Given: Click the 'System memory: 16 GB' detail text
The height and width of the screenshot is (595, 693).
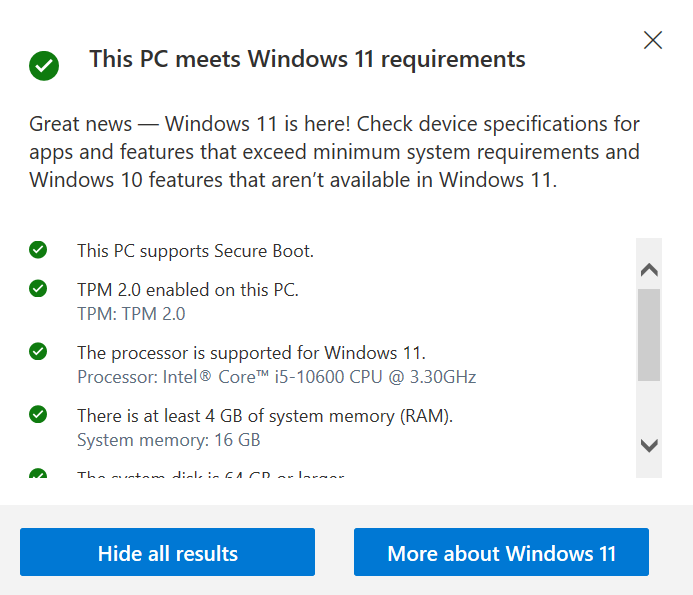Looking at the screenshot, I should [x=169, y=440].
